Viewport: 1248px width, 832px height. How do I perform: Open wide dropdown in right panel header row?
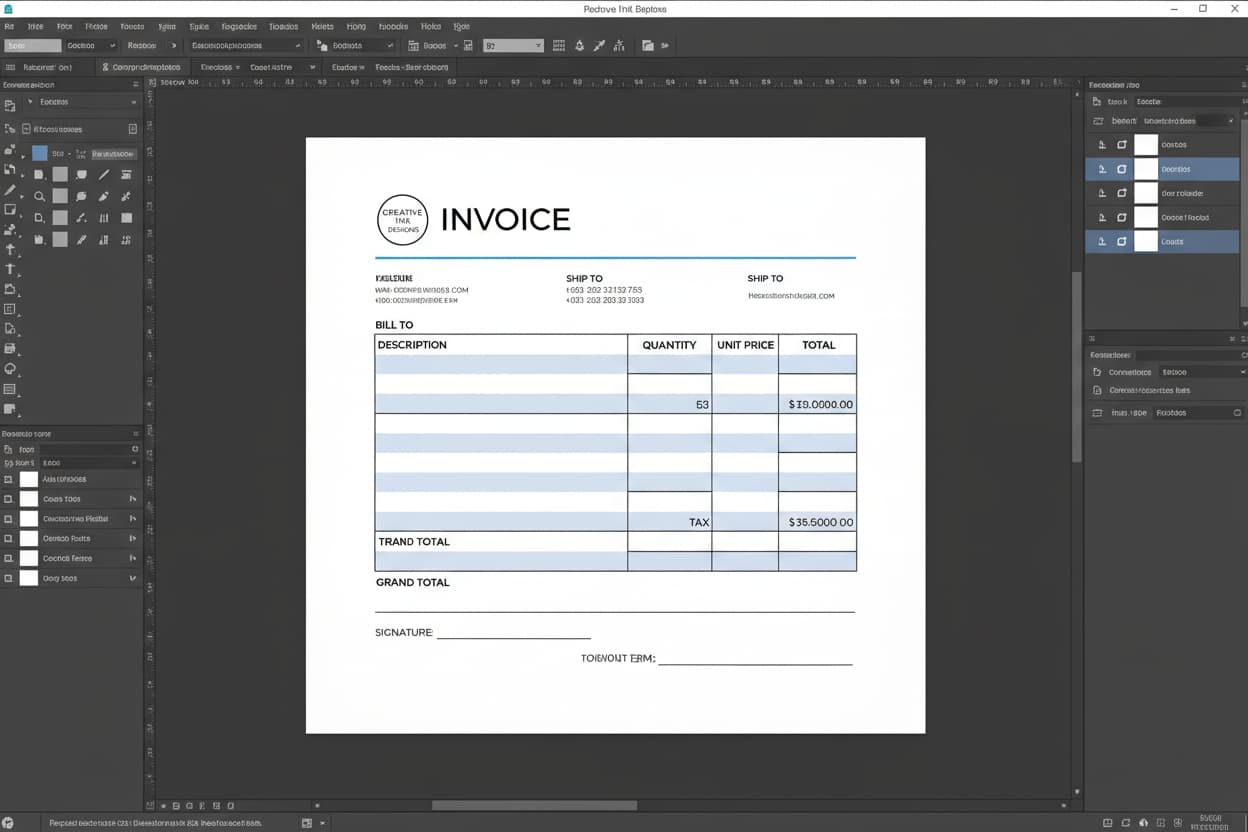tap(1187, 121)
